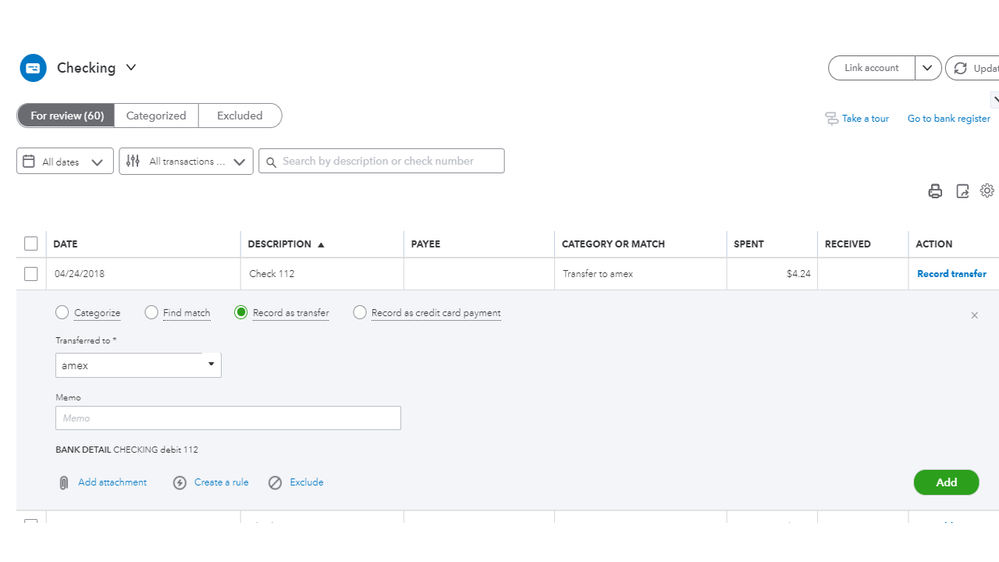The image size is (999, 562).
Task: Switch to the Excluded tab
Action: click(x=240, y=116)
